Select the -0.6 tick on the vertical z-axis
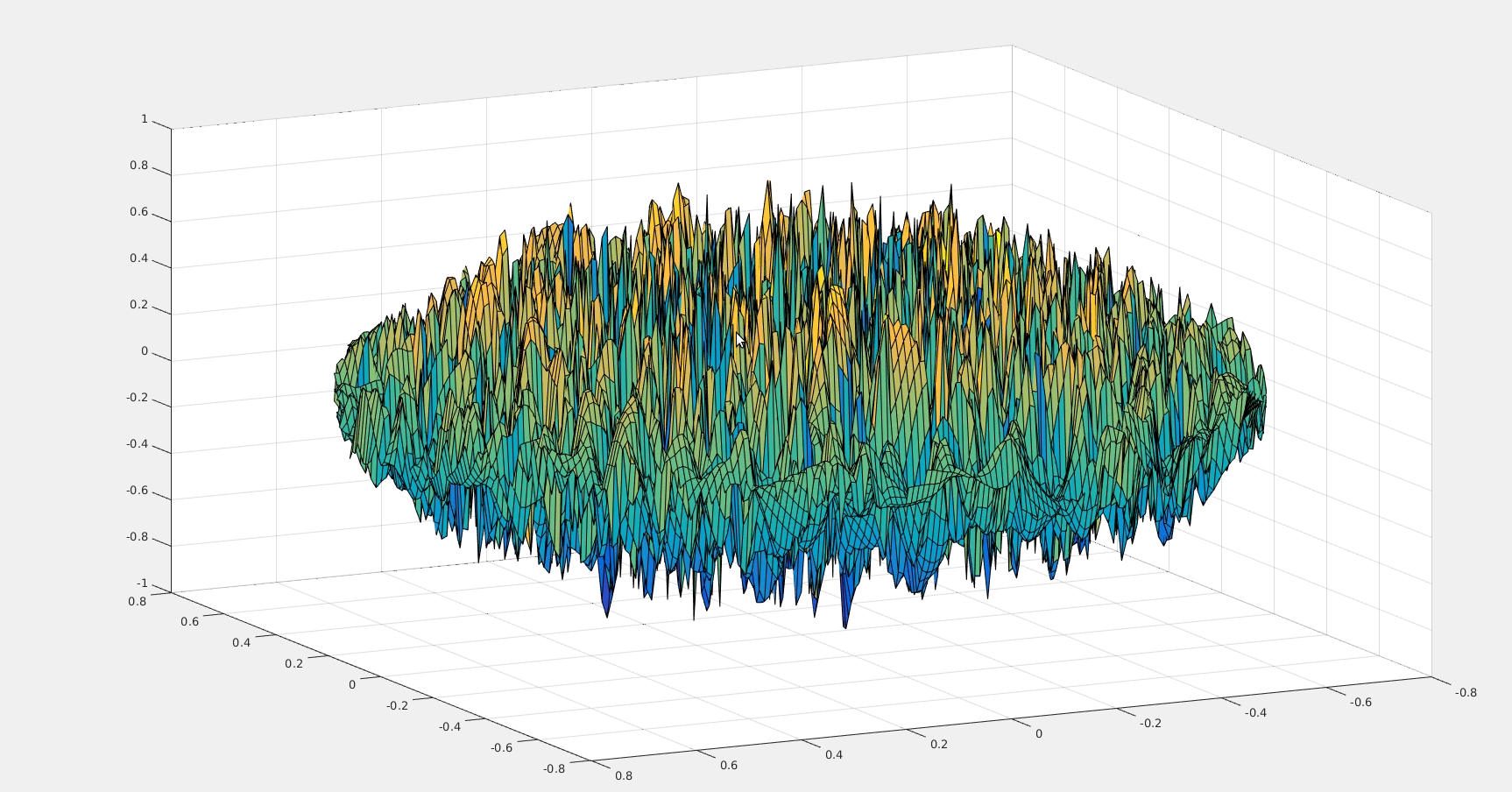The width and height of the screenshot is (1512, 792). pyautogui.click(x=137, y=491)
